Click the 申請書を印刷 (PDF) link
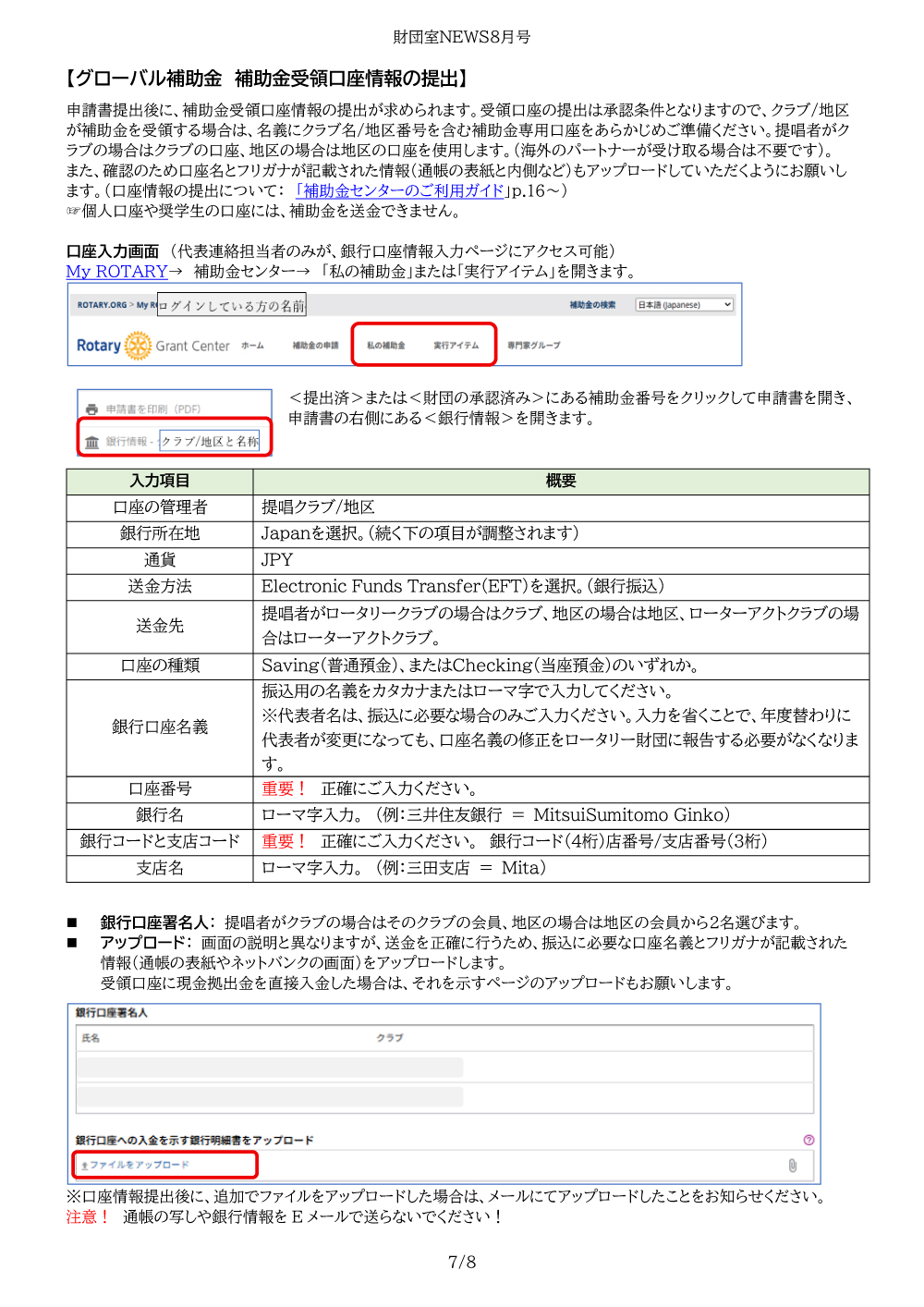Image resolution: width=924 pixels, height=1307 pixels. tap(152, 409)
